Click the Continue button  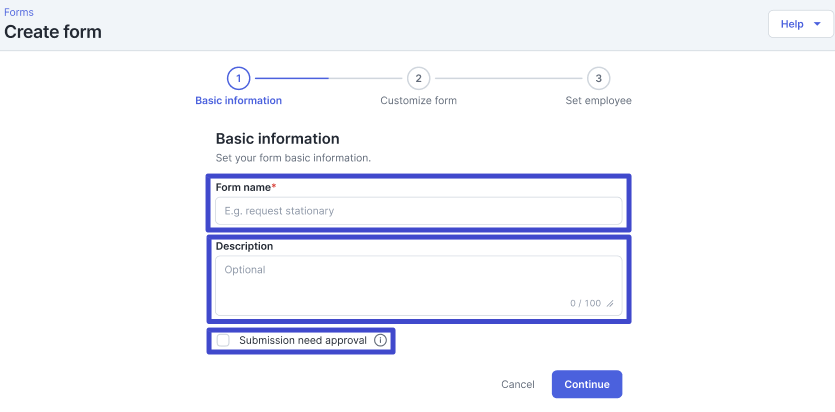tap(587, 384)
